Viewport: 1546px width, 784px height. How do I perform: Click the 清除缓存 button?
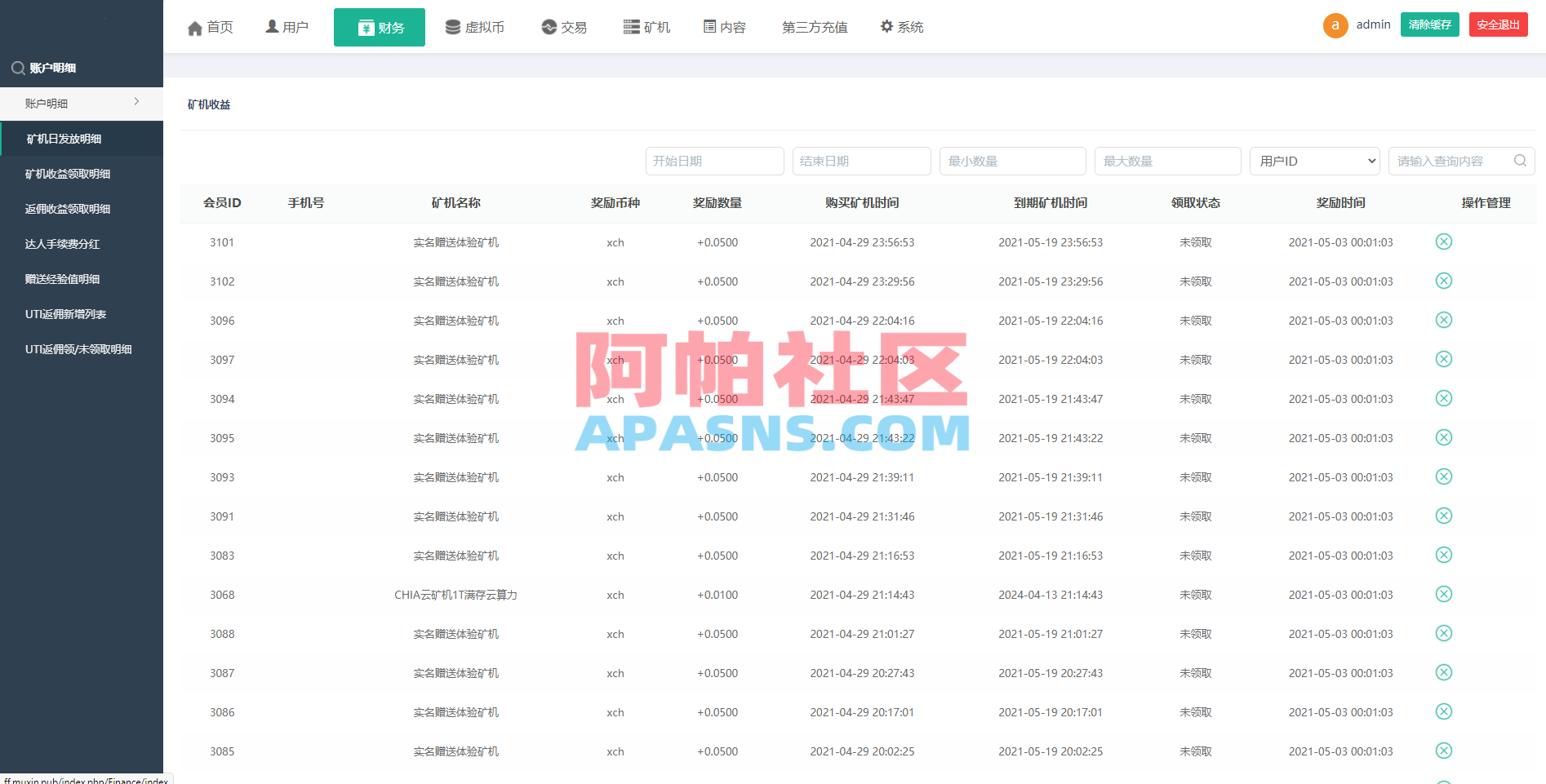click(x=1429, y=24)
